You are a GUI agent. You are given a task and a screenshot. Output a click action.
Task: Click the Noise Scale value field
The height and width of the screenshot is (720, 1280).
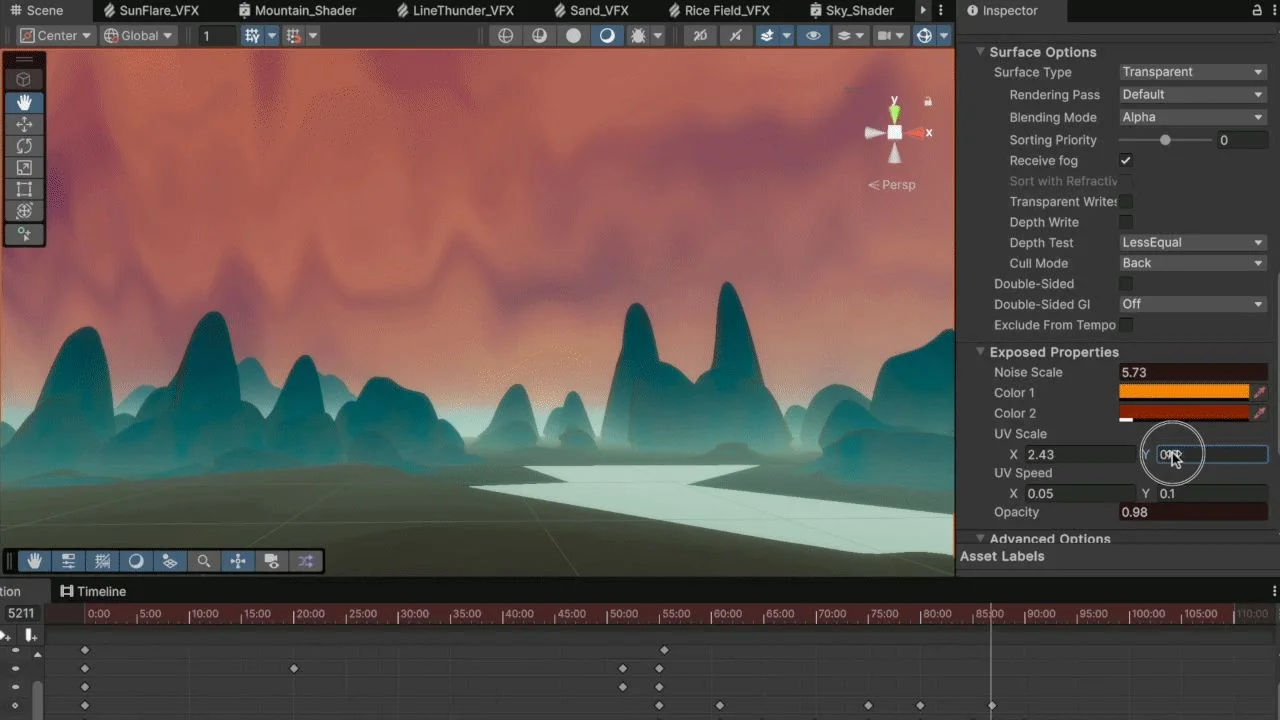(1193, 372)
